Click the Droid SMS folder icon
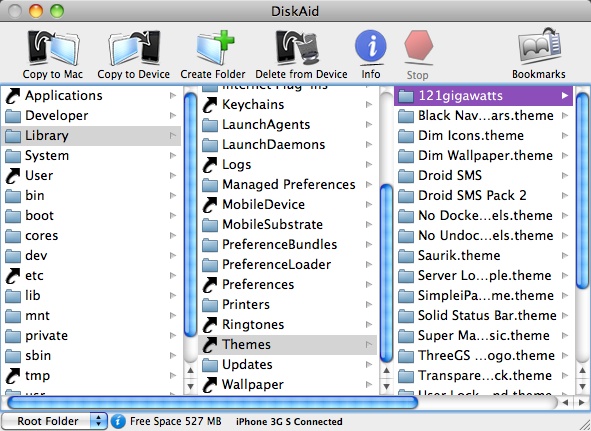591x431 pixels. click(x=406, y=176)
